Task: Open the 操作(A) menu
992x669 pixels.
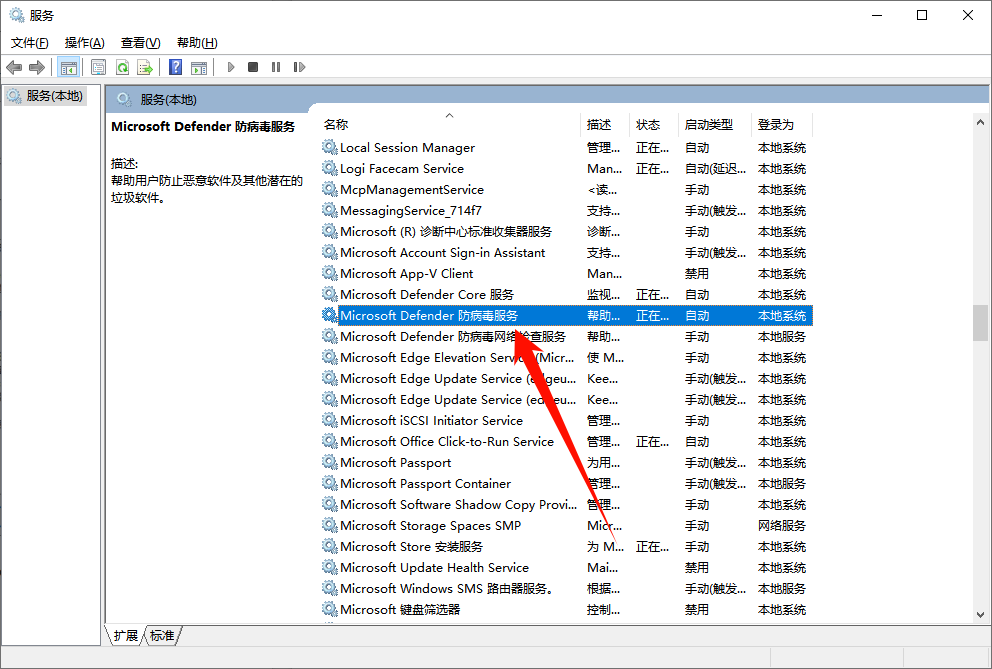Action: point(84,42)
